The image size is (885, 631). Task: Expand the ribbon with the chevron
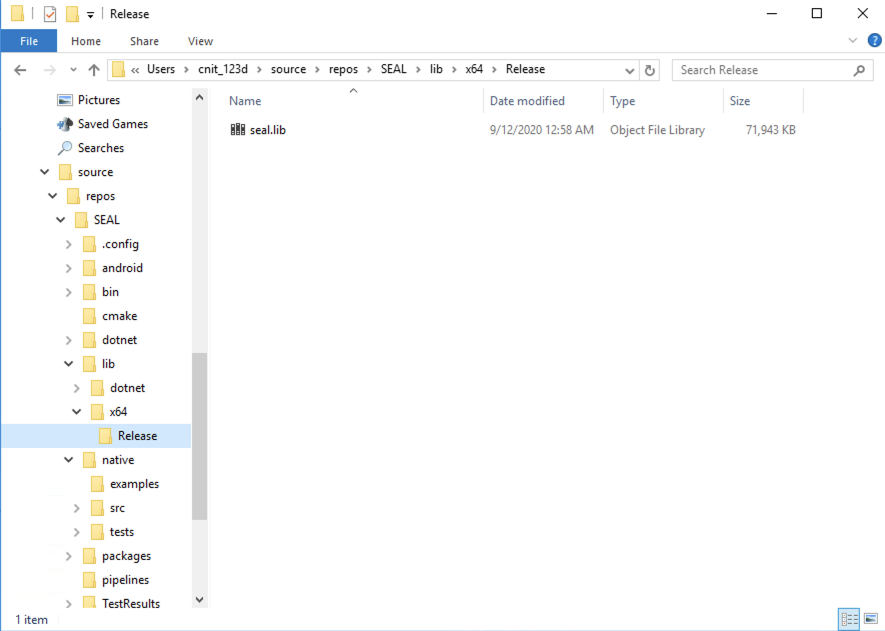853,41
